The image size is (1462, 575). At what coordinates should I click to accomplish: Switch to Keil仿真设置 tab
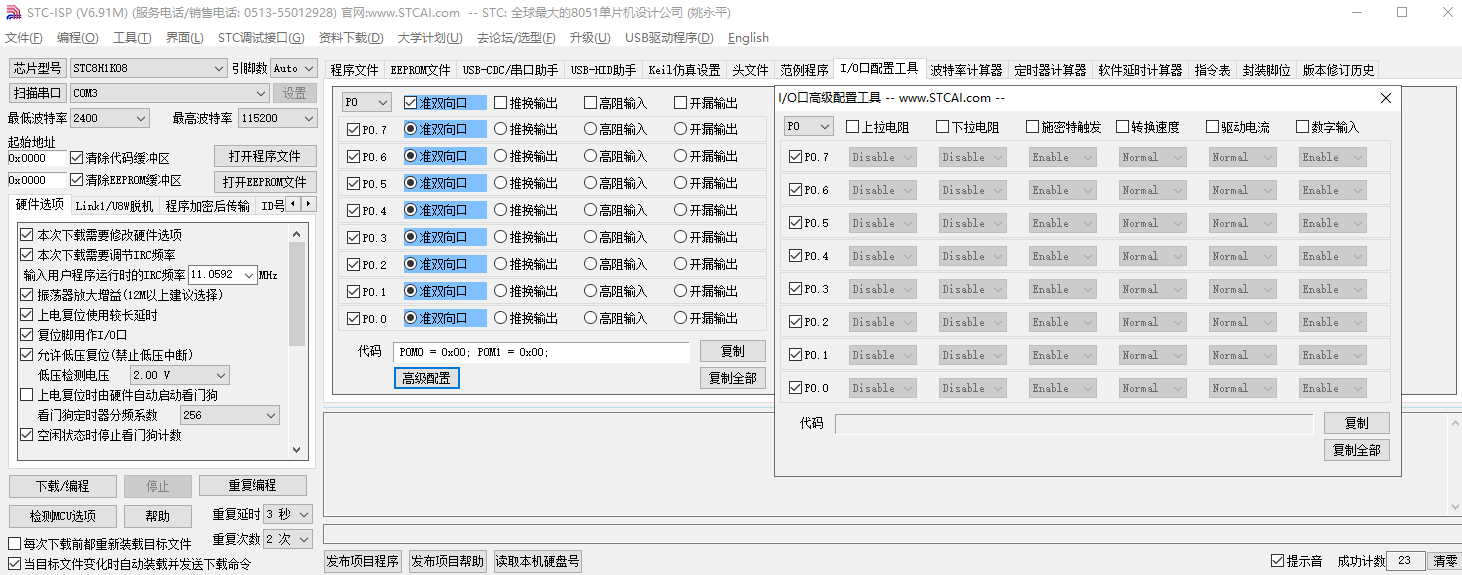(684, 70)
